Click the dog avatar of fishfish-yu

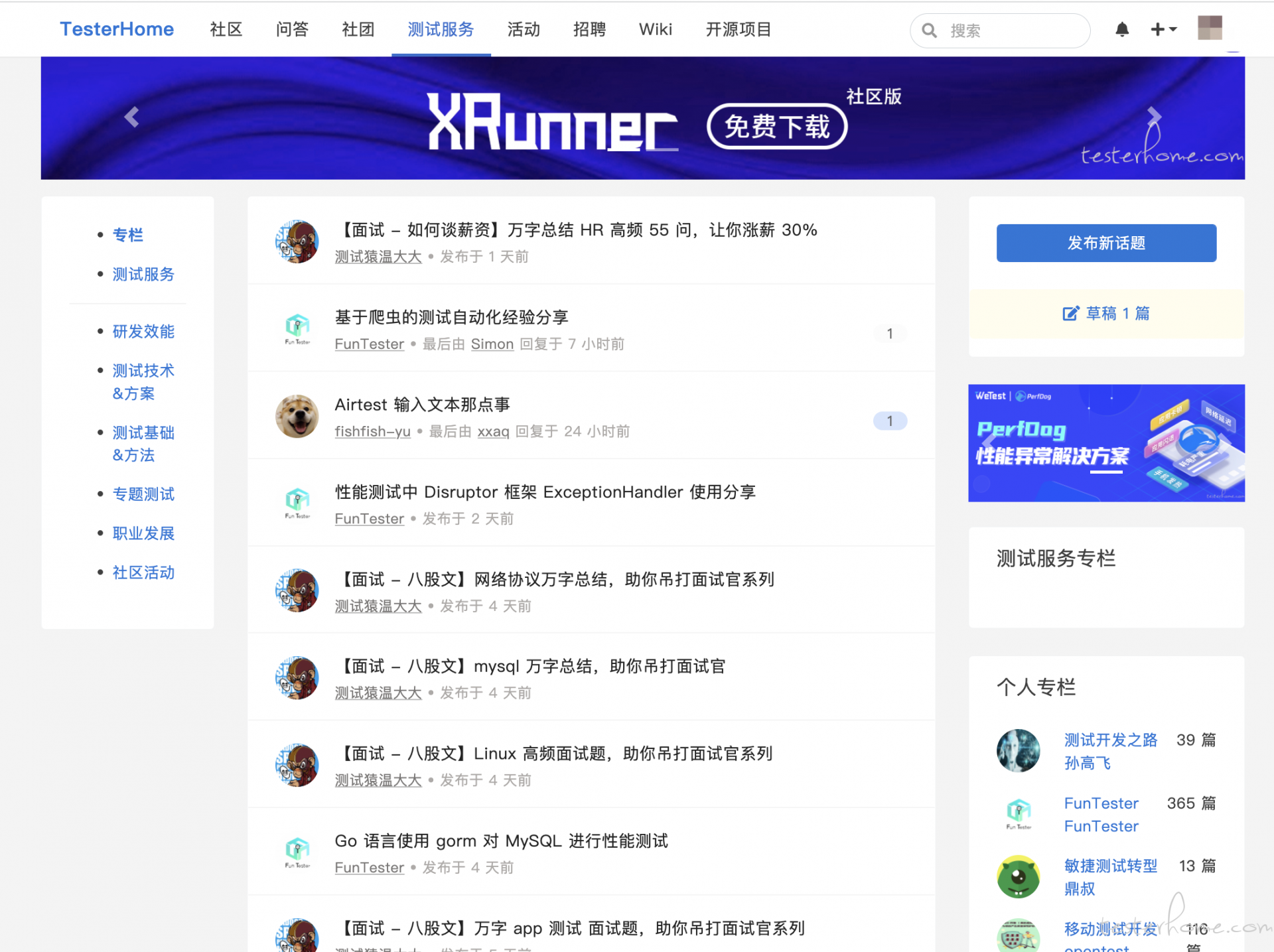[297, 416]
